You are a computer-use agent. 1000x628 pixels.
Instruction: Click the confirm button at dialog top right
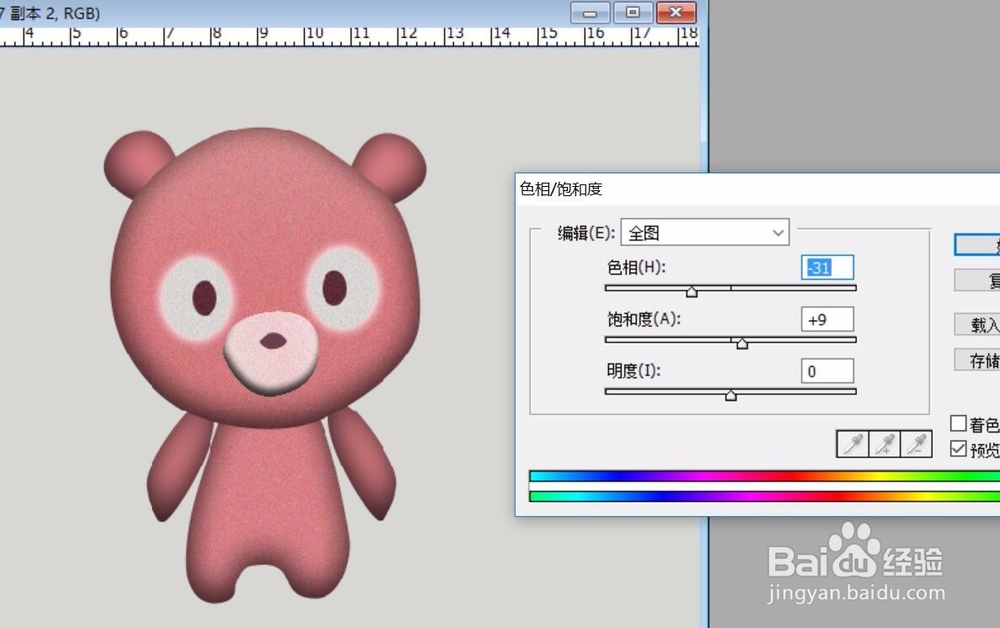pos(985,245)
